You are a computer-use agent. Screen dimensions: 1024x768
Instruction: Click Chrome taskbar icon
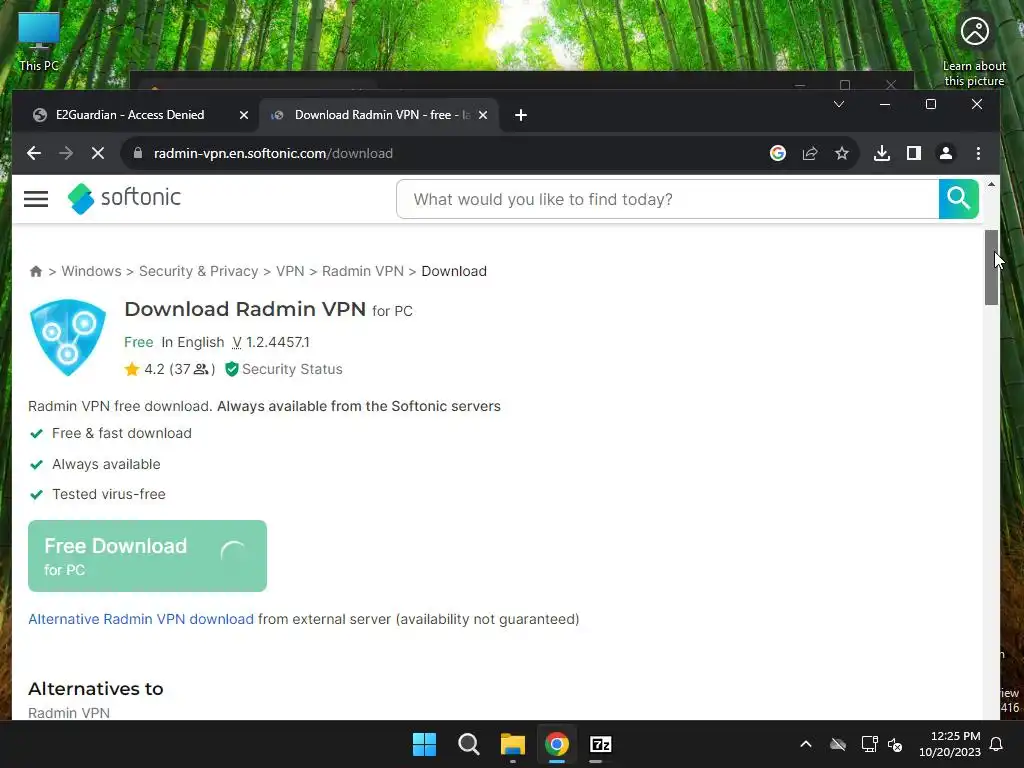(556, 744)
